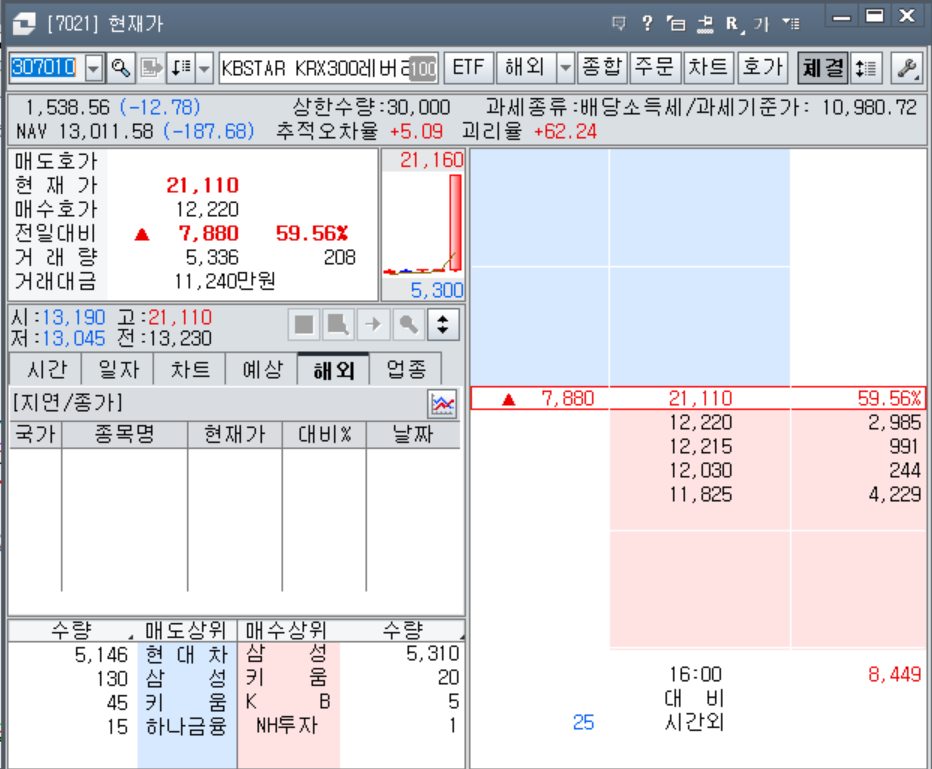Click the mini price chart thumbnail
The height and width of the screenshot is (769, 932).
(423, 225)
